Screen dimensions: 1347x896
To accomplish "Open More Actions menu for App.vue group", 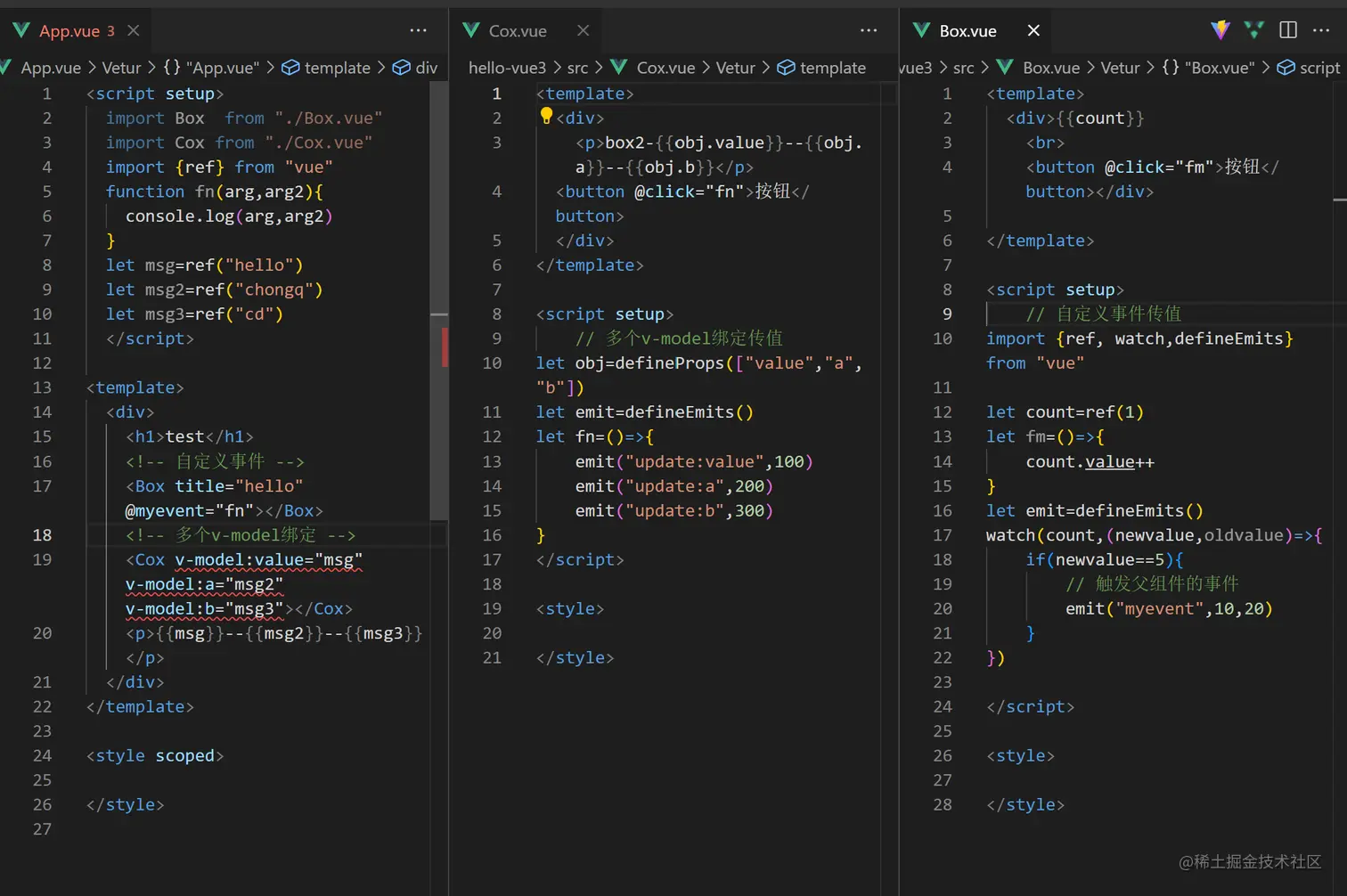I will coord(418,30).
